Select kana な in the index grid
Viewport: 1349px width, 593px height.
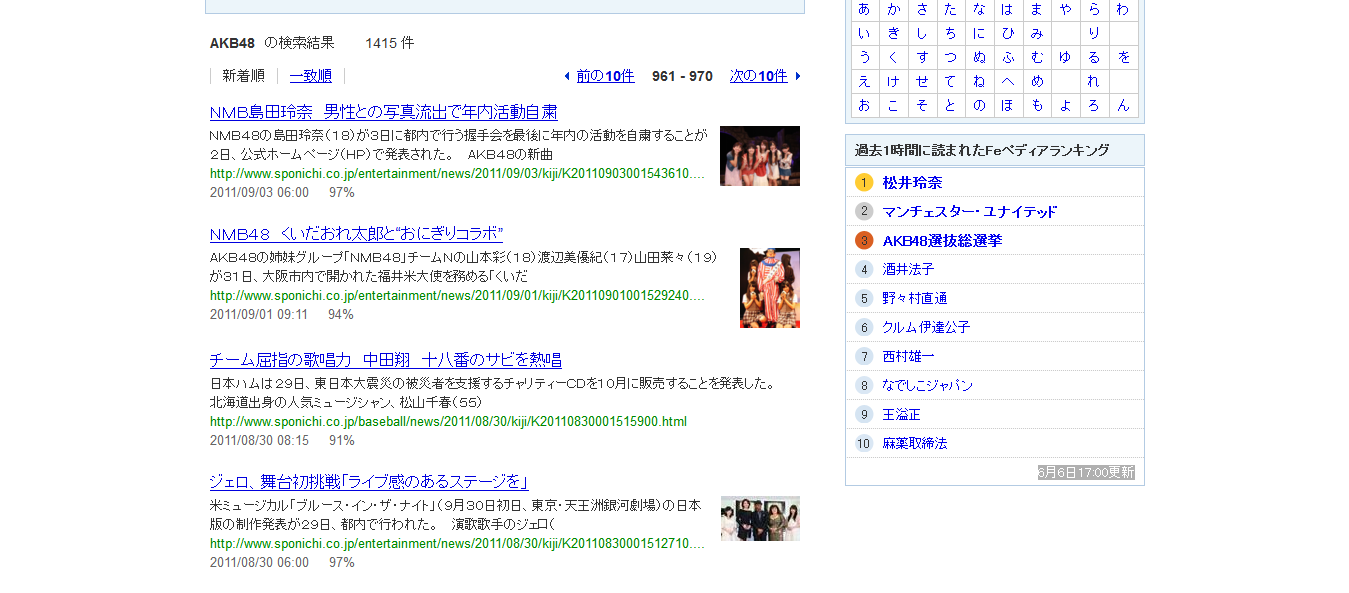click(979, 9)
